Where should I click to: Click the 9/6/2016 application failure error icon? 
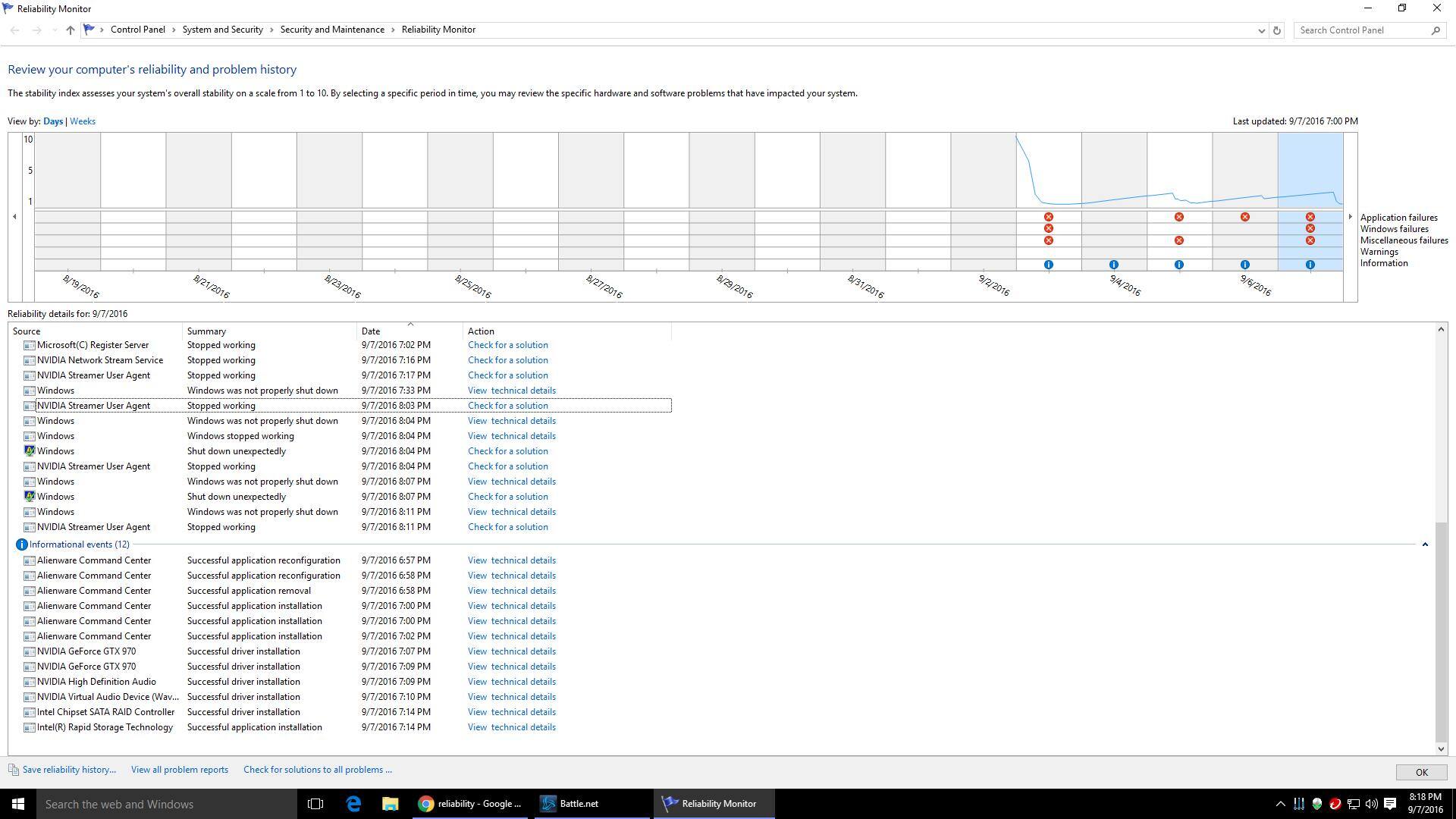(1244, 217)
